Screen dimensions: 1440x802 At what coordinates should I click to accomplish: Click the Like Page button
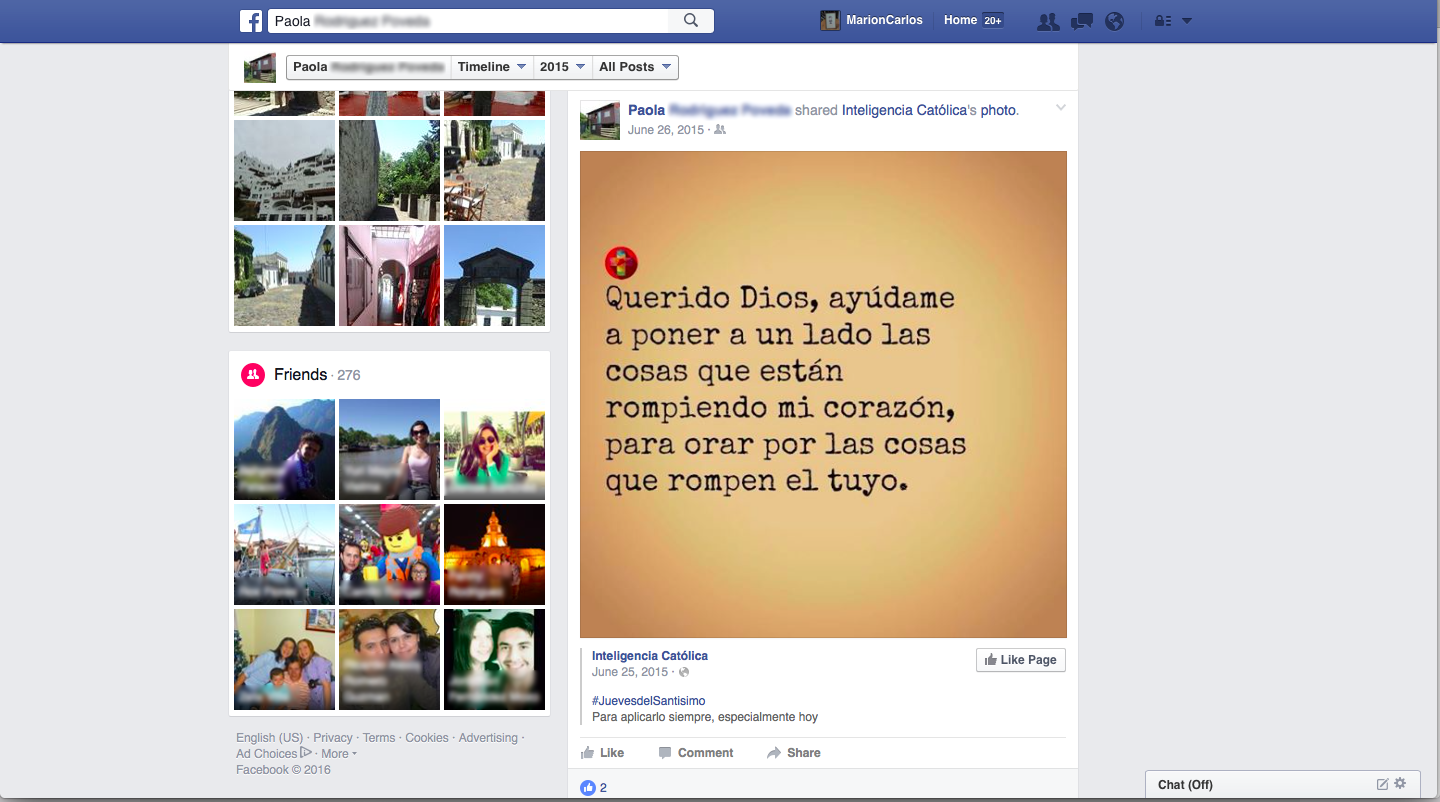(x=1021, y=660)
